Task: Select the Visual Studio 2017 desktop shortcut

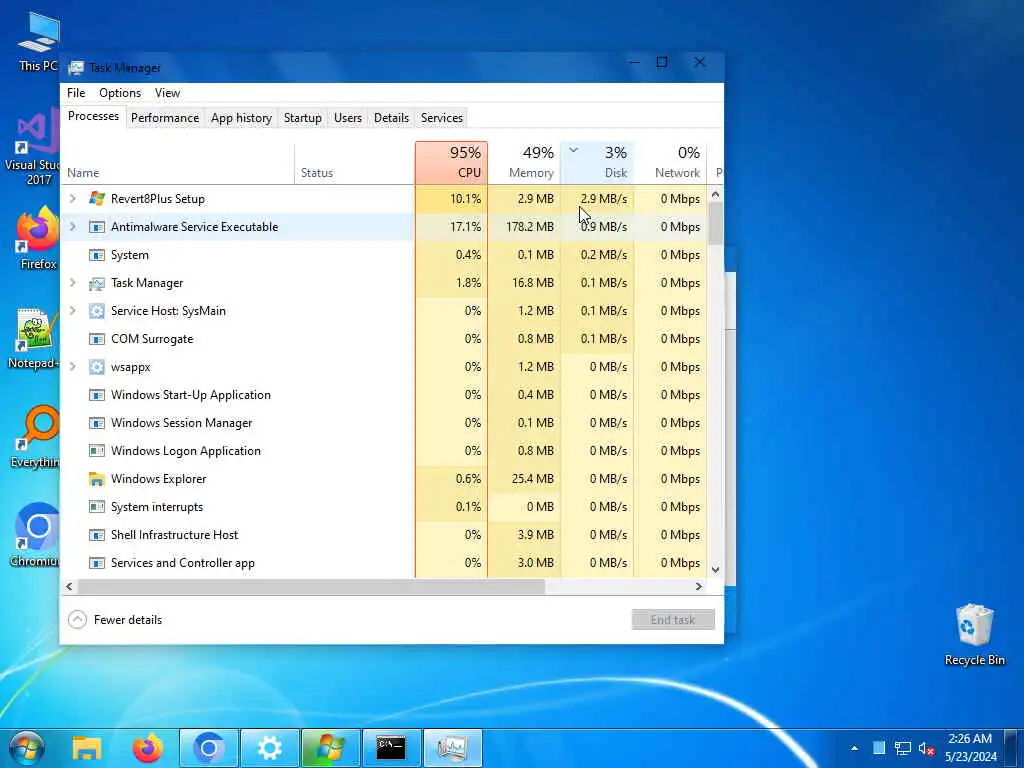Action: [33, 148]
